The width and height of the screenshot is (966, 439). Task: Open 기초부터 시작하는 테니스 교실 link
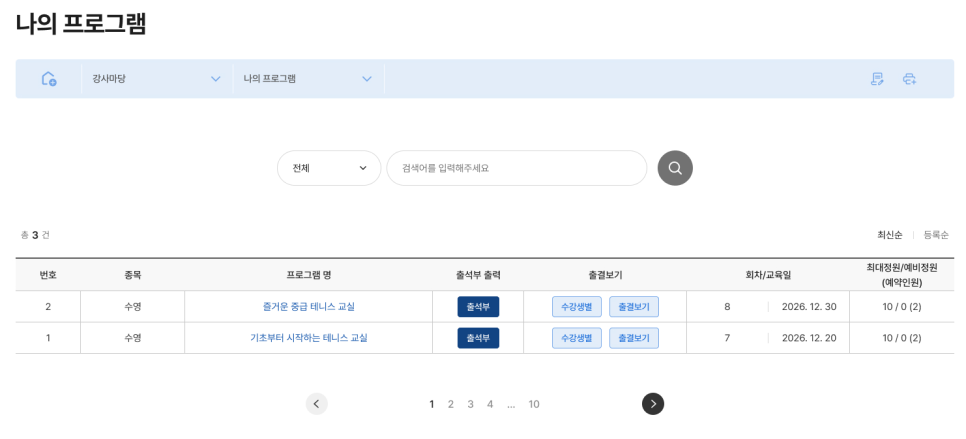pos(309,338)
